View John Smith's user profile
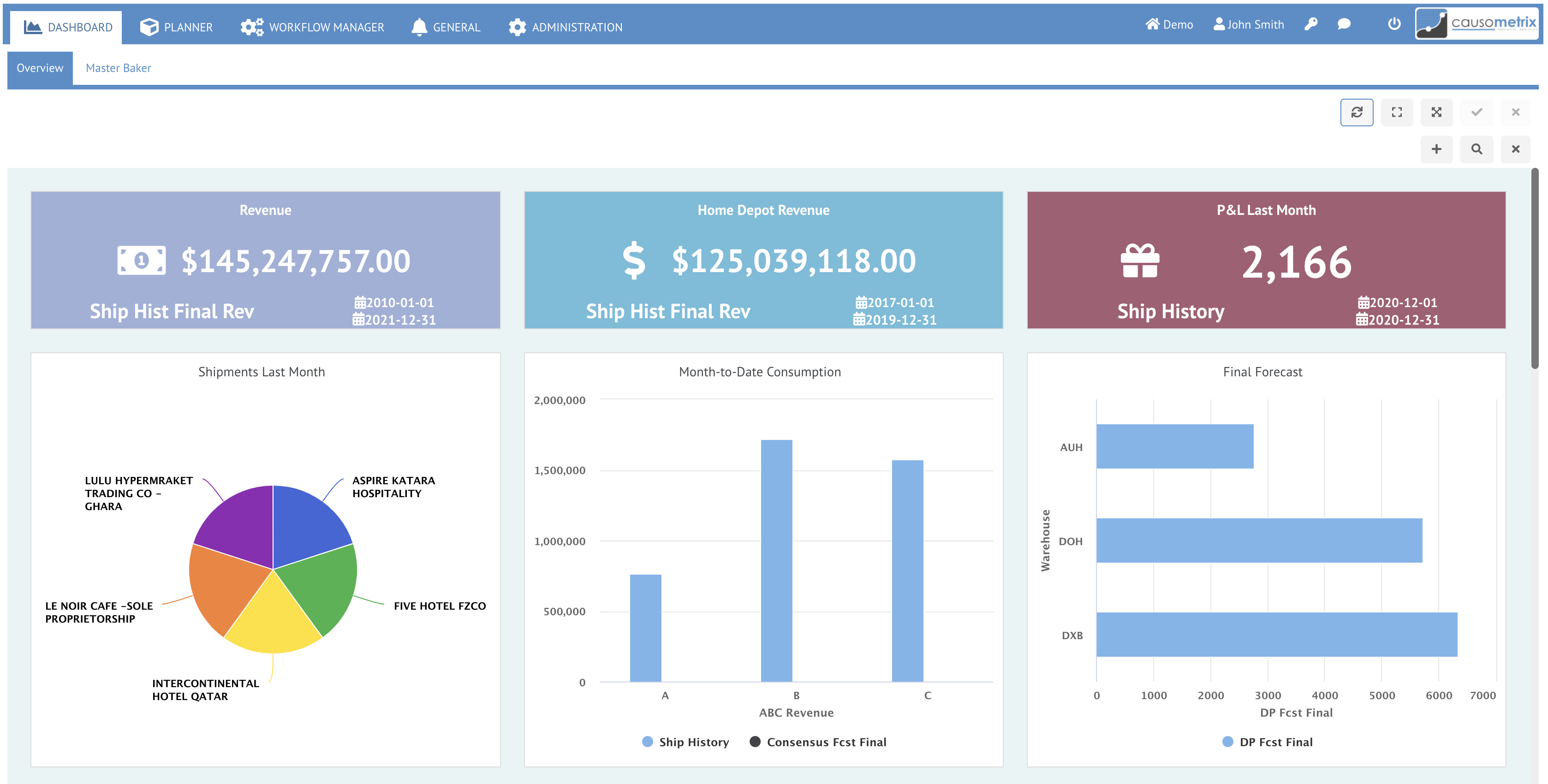1548x784 pixels. [1248, 24]
